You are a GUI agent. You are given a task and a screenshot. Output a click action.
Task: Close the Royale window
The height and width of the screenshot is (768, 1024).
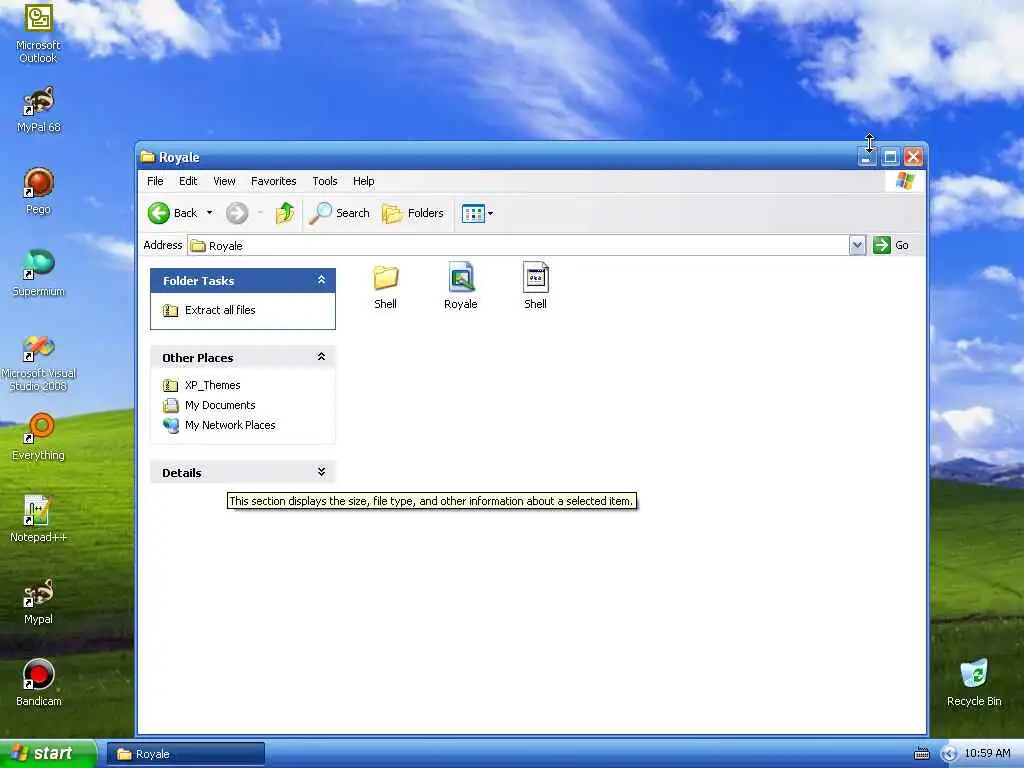tap(913, 157)
